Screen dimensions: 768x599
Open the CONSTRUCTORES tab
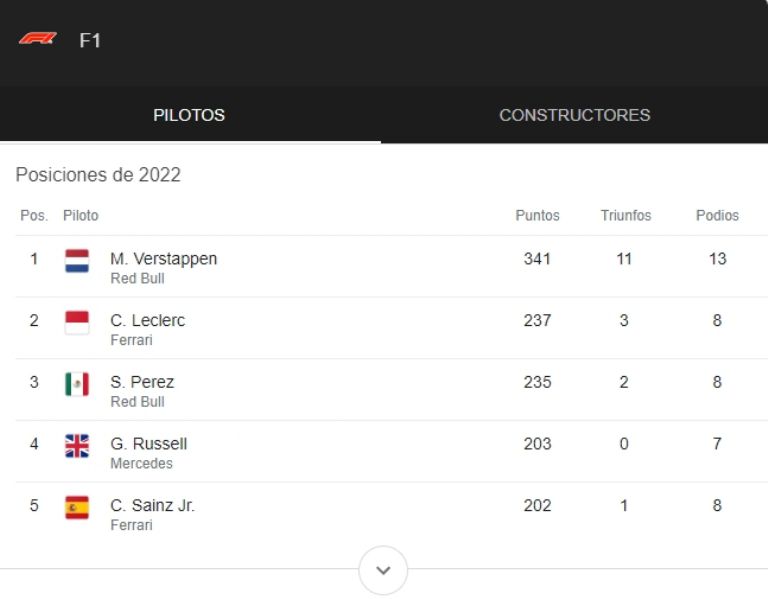[574, 115]
